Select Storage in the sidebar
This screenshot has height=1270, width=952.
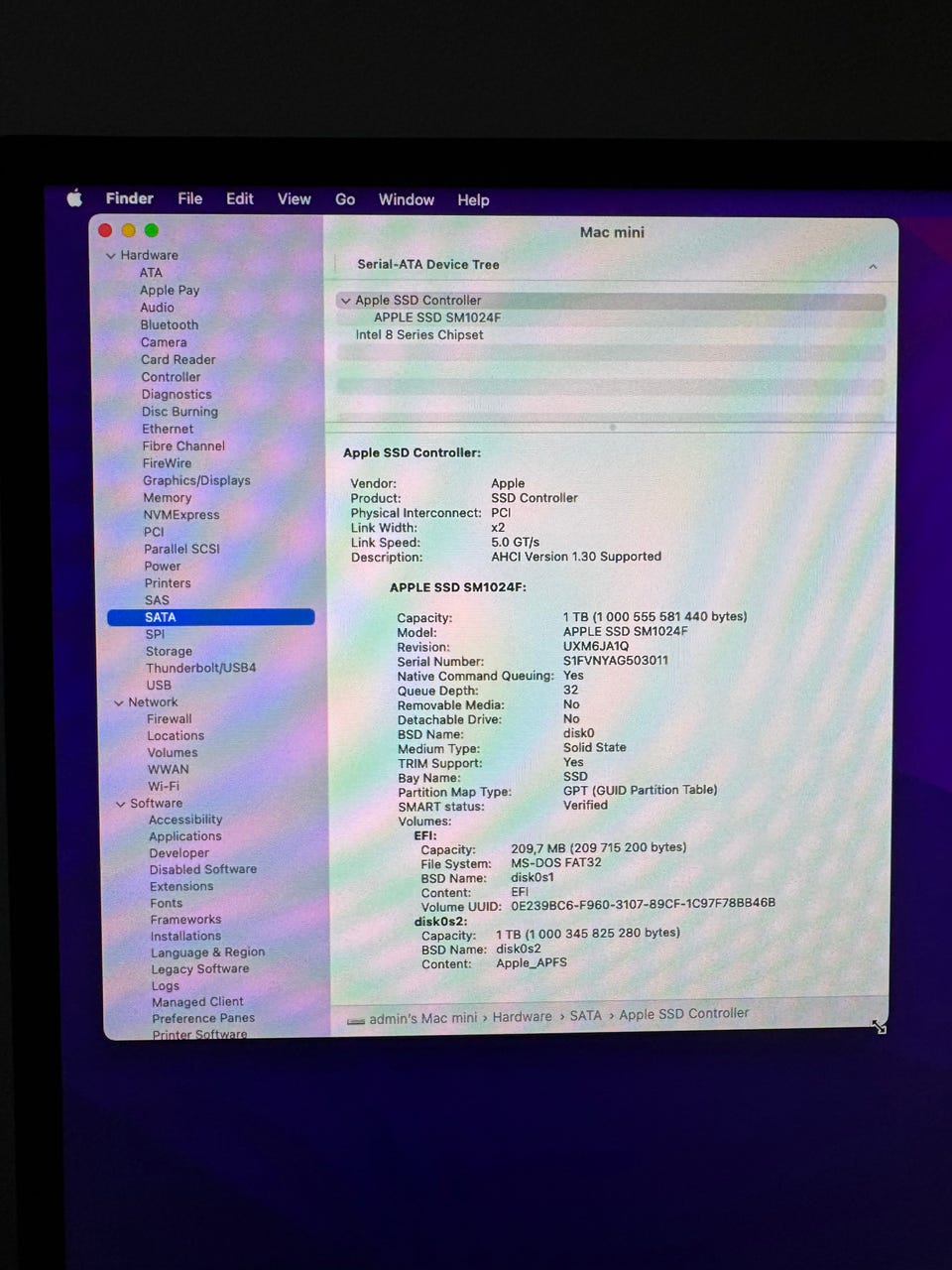(169, 651)
